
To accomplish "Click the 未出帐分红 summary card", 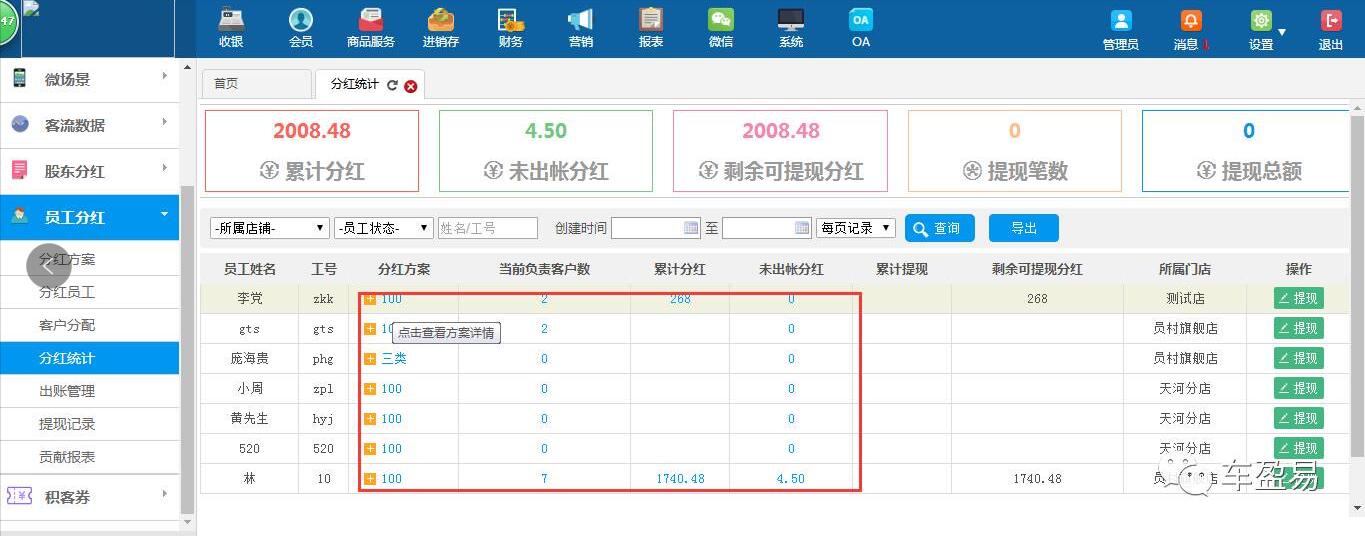I will pyautogui.click(x=546, y=151).
